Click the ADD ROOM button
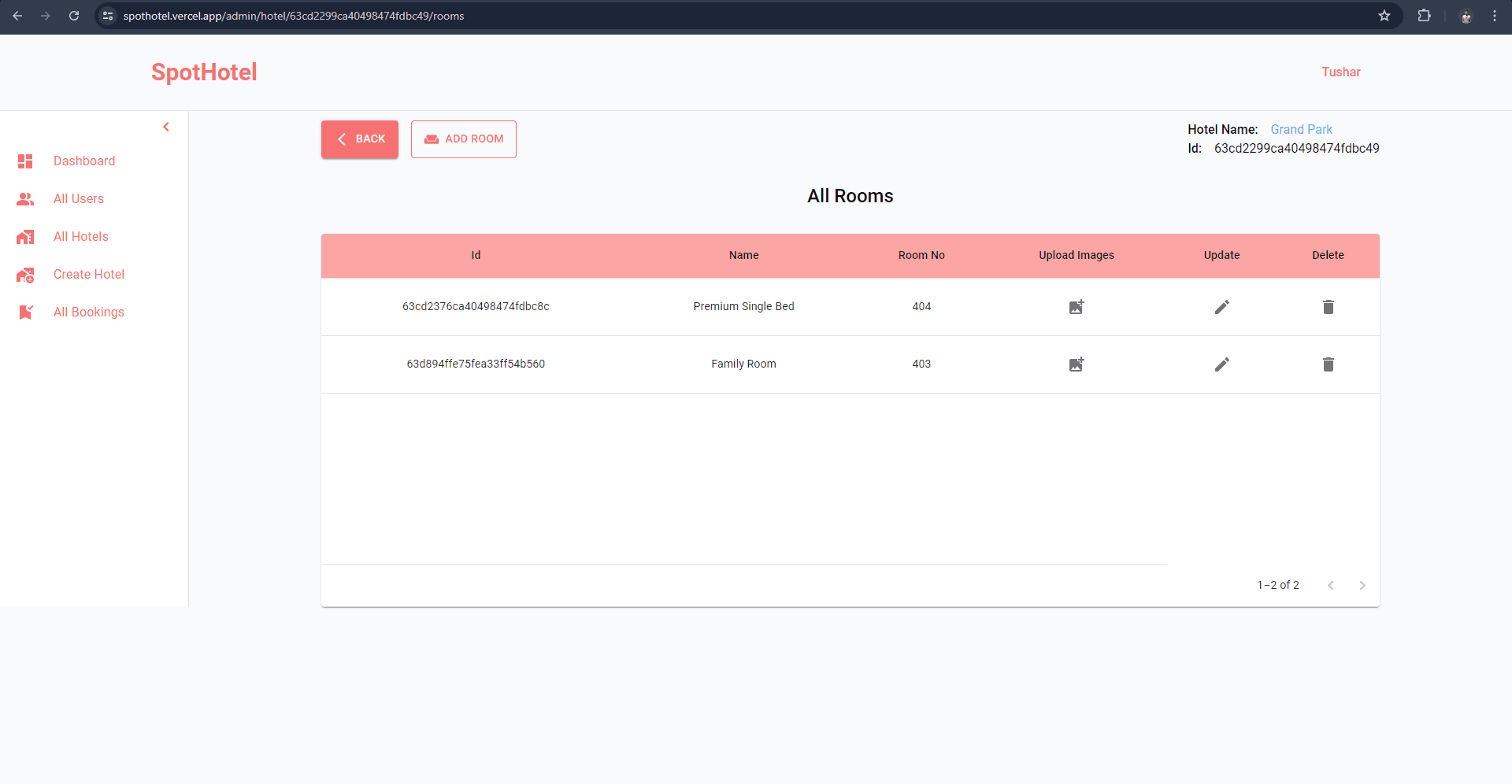 [463, 139]
